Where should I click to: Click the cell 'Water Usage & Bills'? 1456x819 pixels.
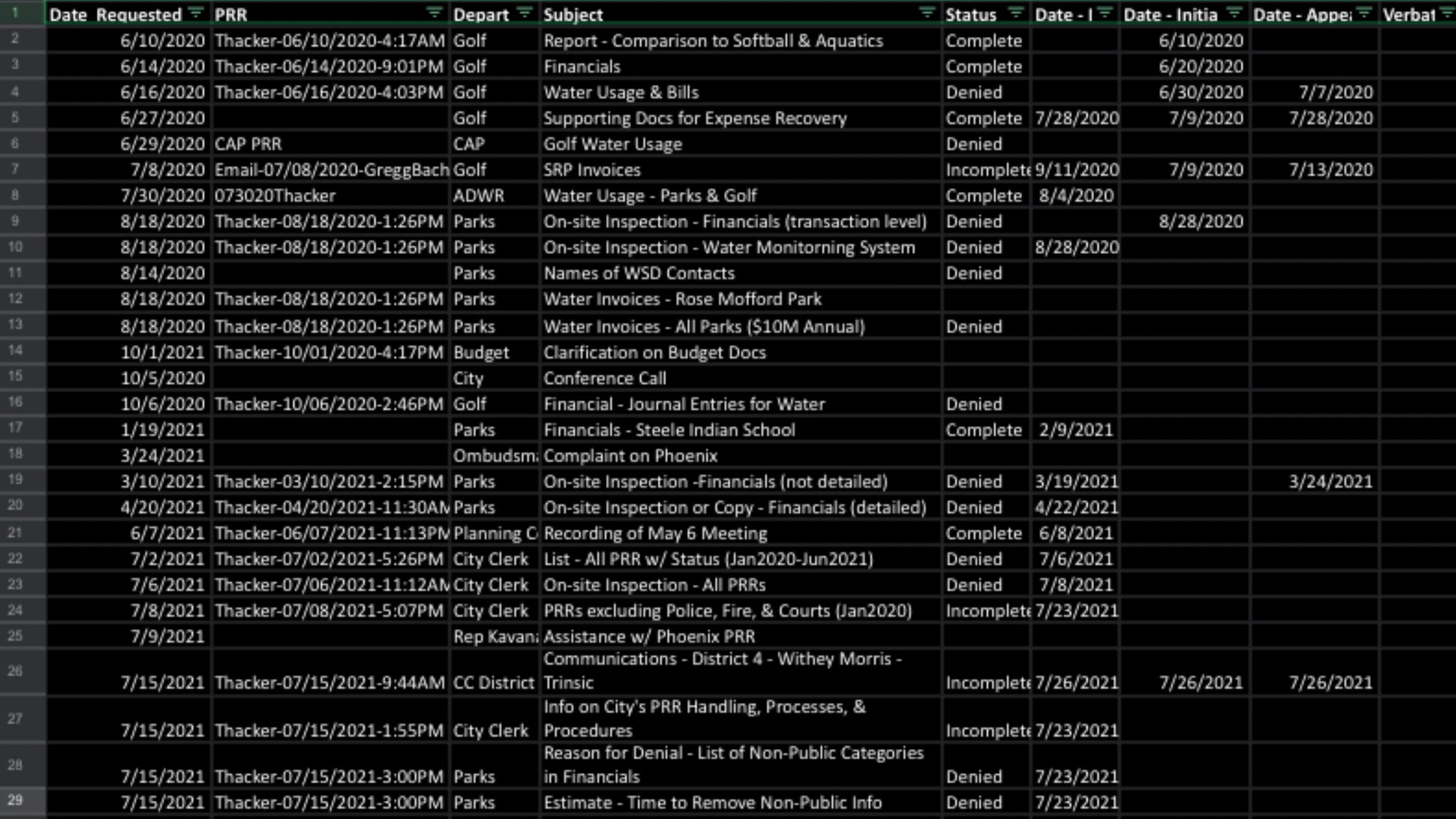click(621, 92)
